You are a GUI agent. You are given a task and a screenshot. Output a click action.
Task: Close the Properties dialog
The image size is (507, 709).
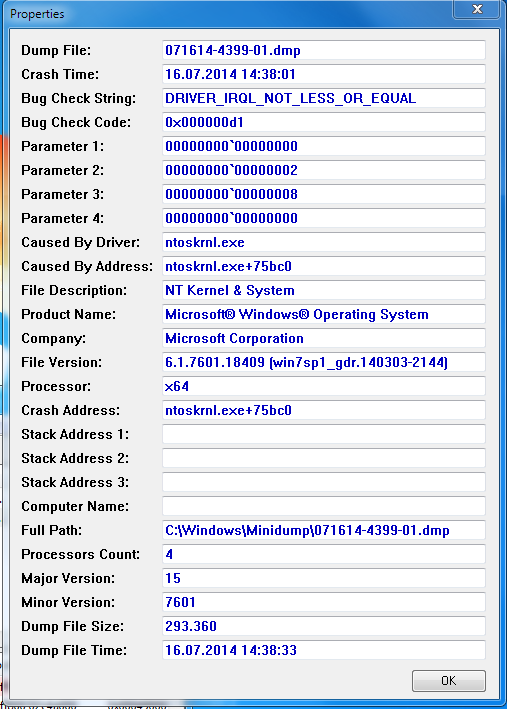(x=477, y=9)
